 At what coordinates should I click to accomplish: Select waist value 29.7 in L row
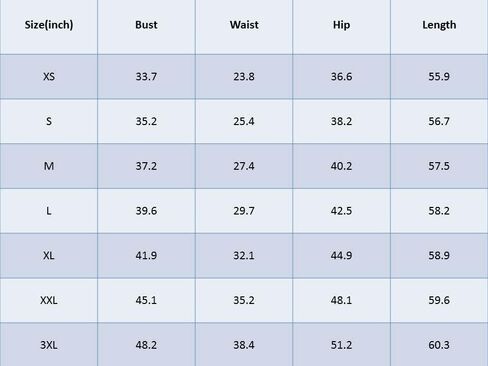point(244,211)
